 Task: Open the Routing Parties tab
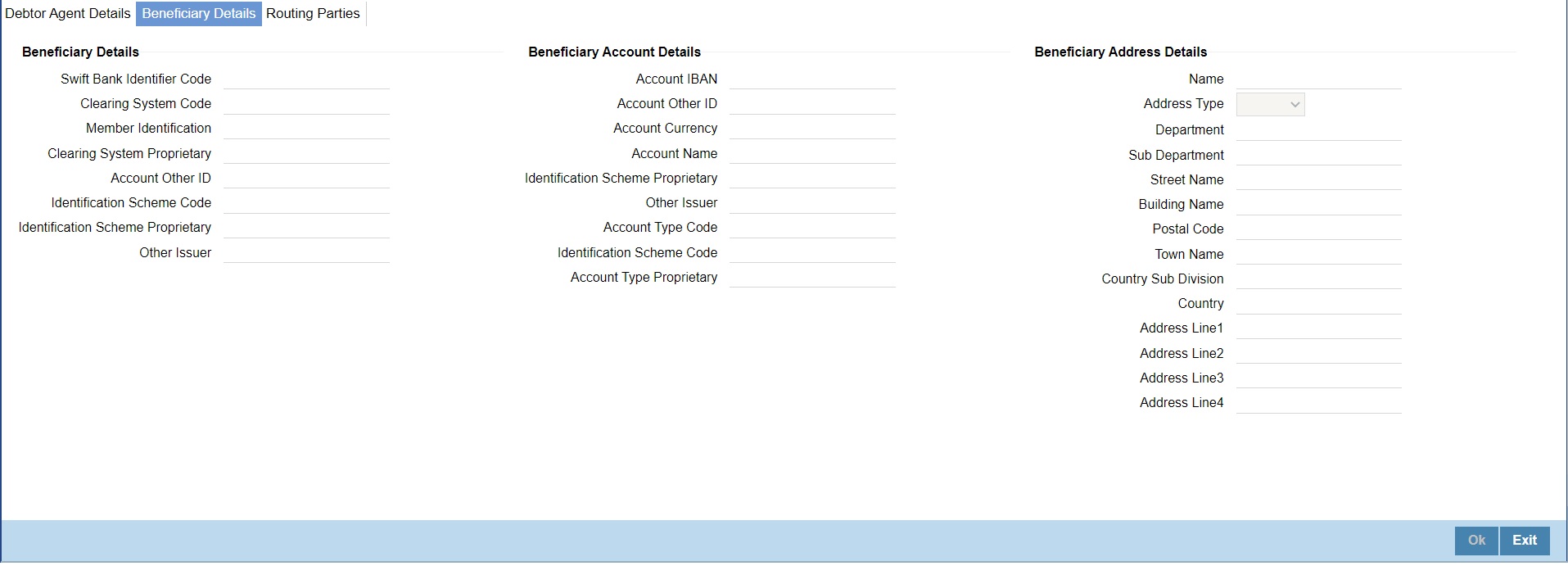[x=314, y=14]
